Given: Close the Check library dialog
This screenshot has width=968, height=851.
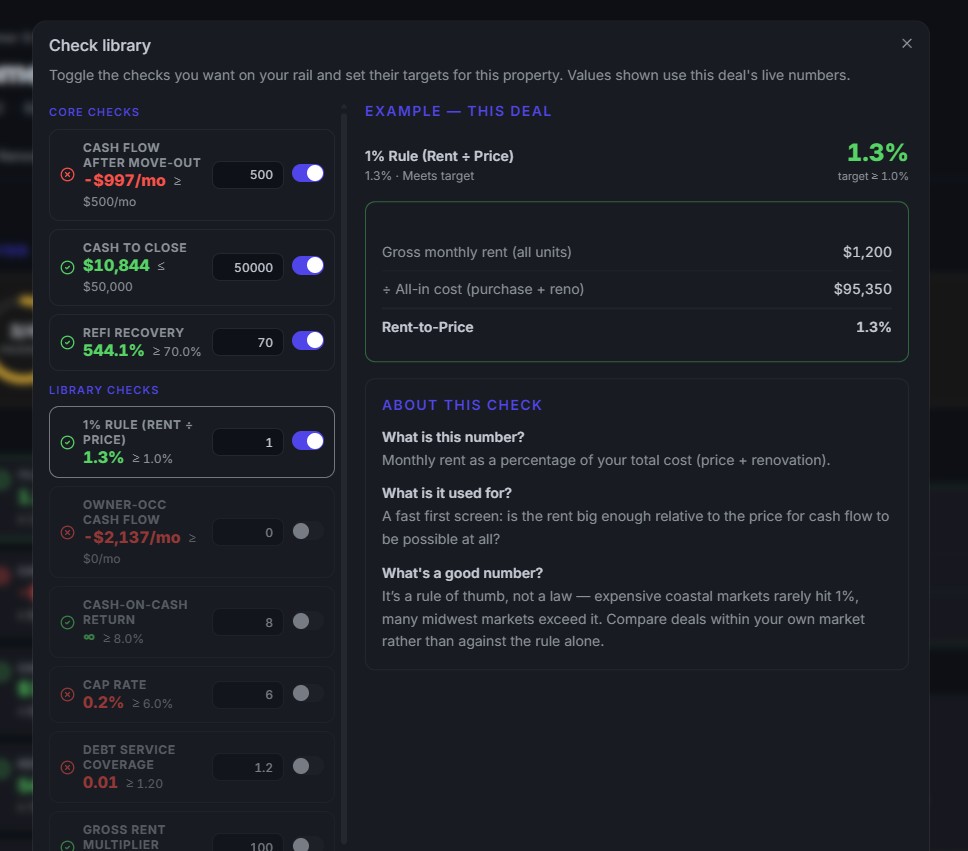Looking at the screenshot, I should click(906, 43).
